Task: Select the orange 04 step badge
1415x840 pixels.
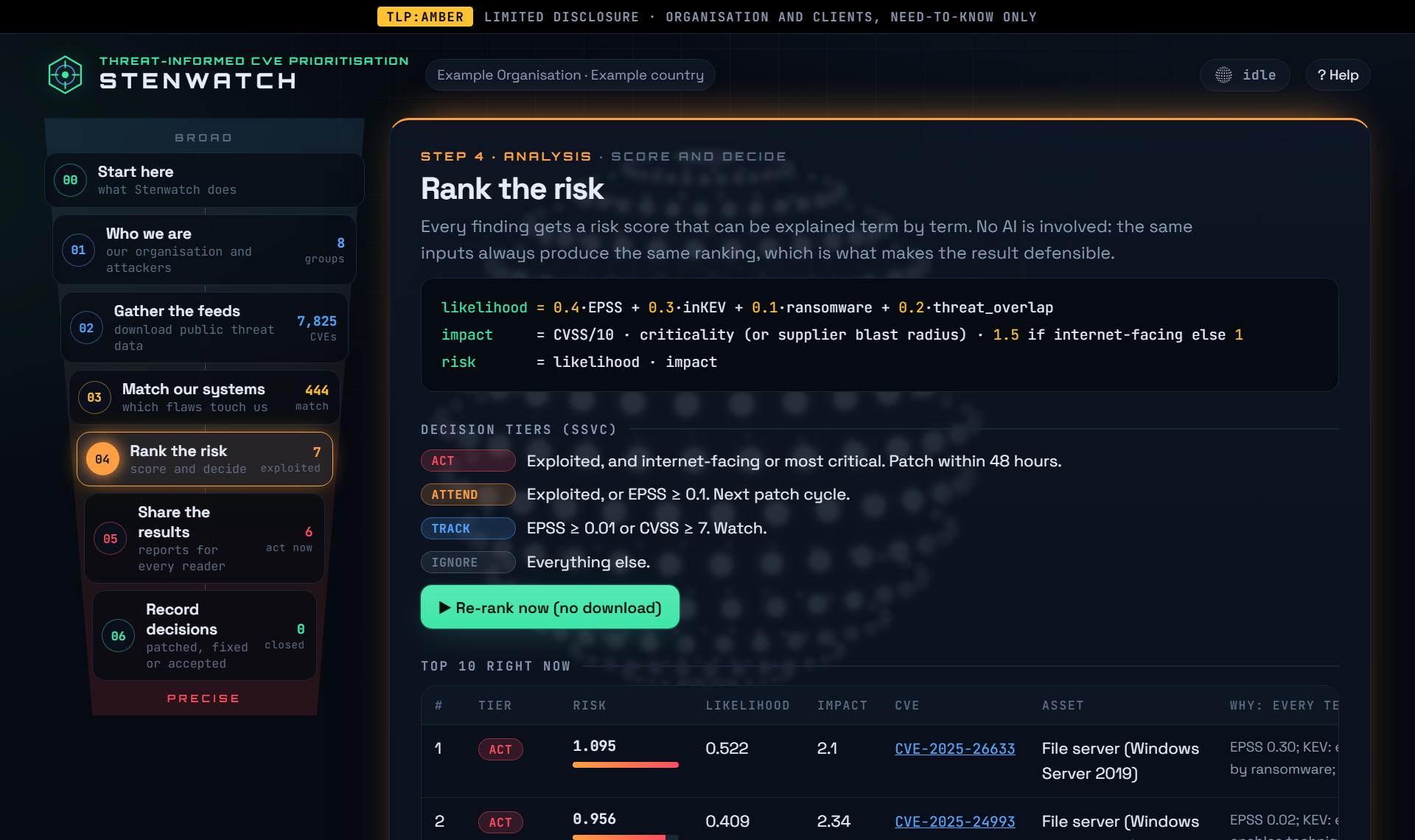Action: [x=102, y=459]
